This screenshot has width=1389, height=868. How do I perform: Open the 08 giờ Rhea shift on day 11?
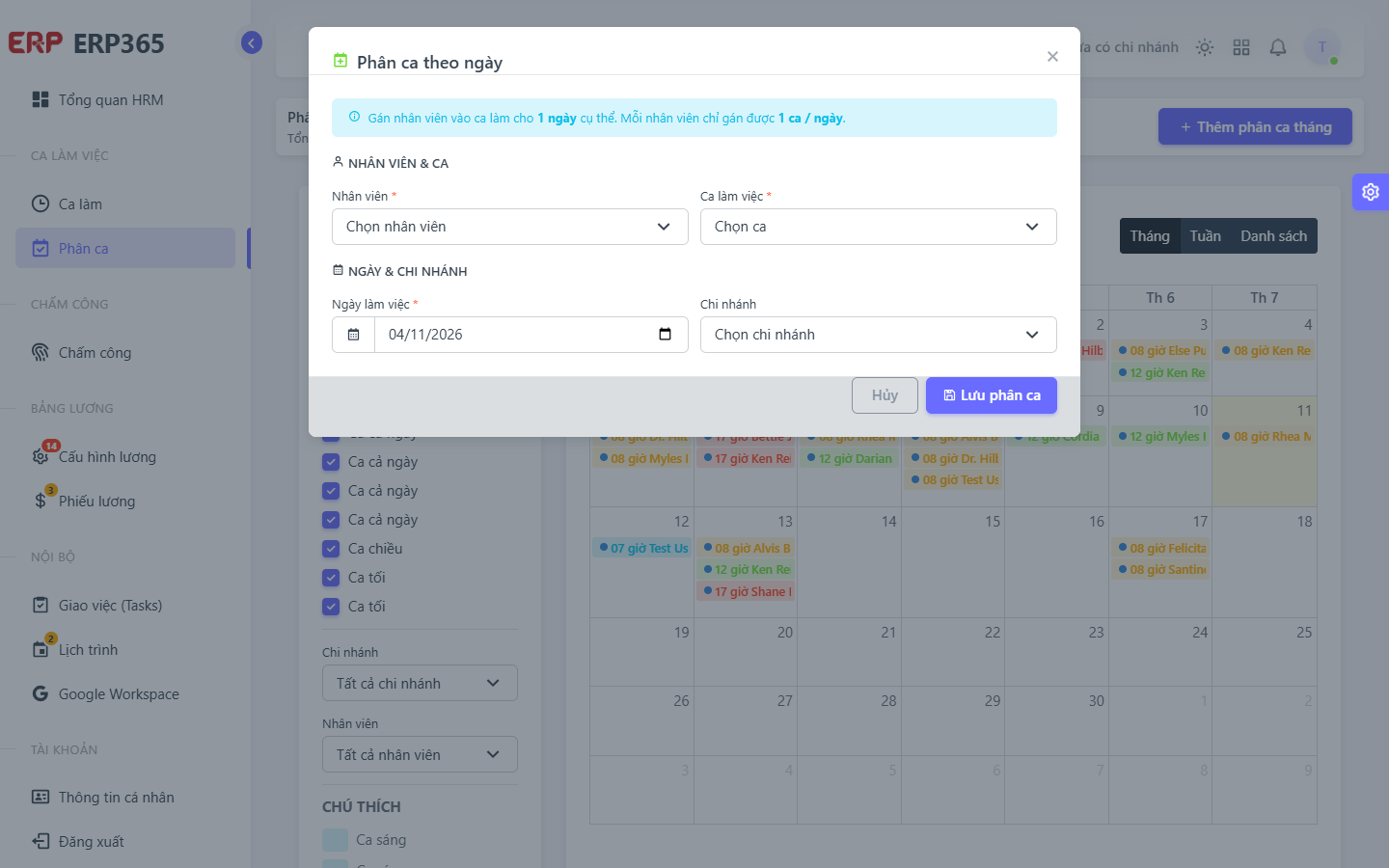(1265, 436)
